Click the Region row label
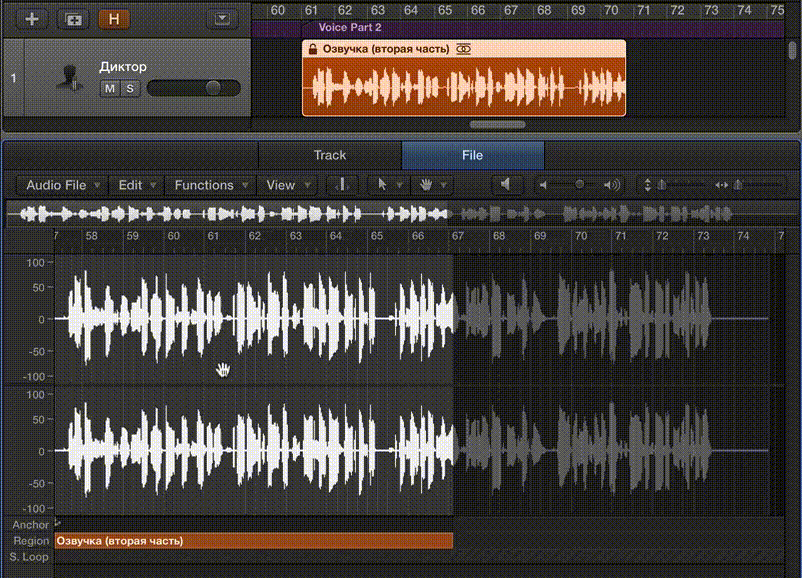The width and height of the screenshot is (802, 578). (31, 541)
